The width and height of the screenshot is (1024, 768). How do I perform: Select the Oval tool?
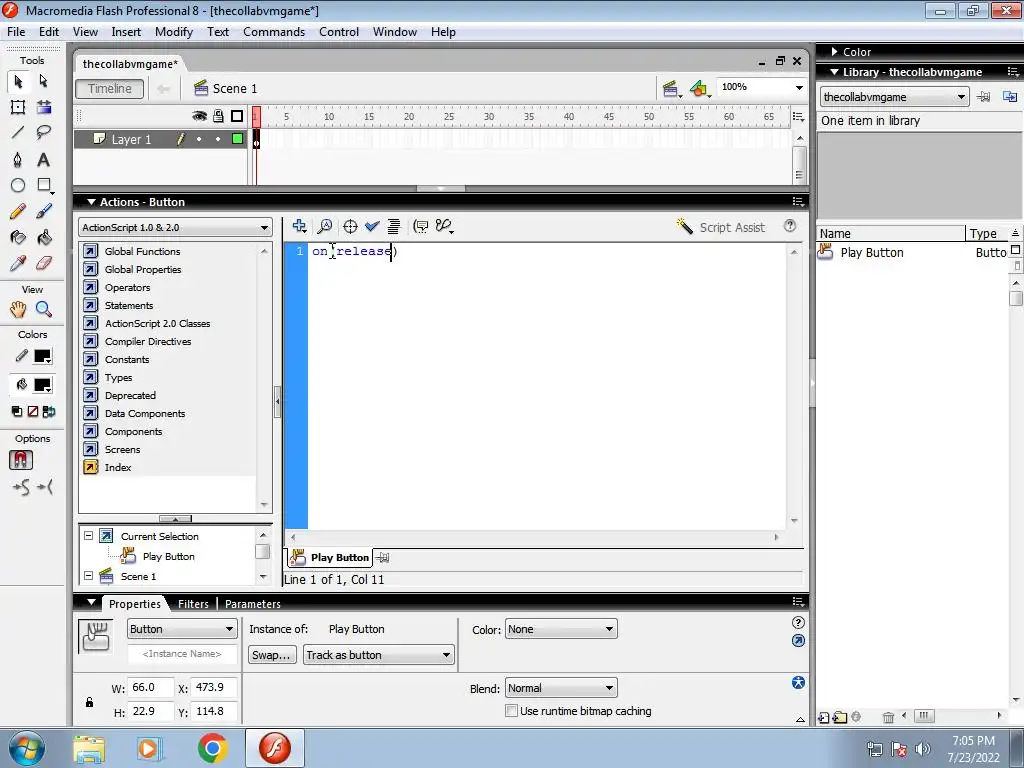[x=18, y=185]
